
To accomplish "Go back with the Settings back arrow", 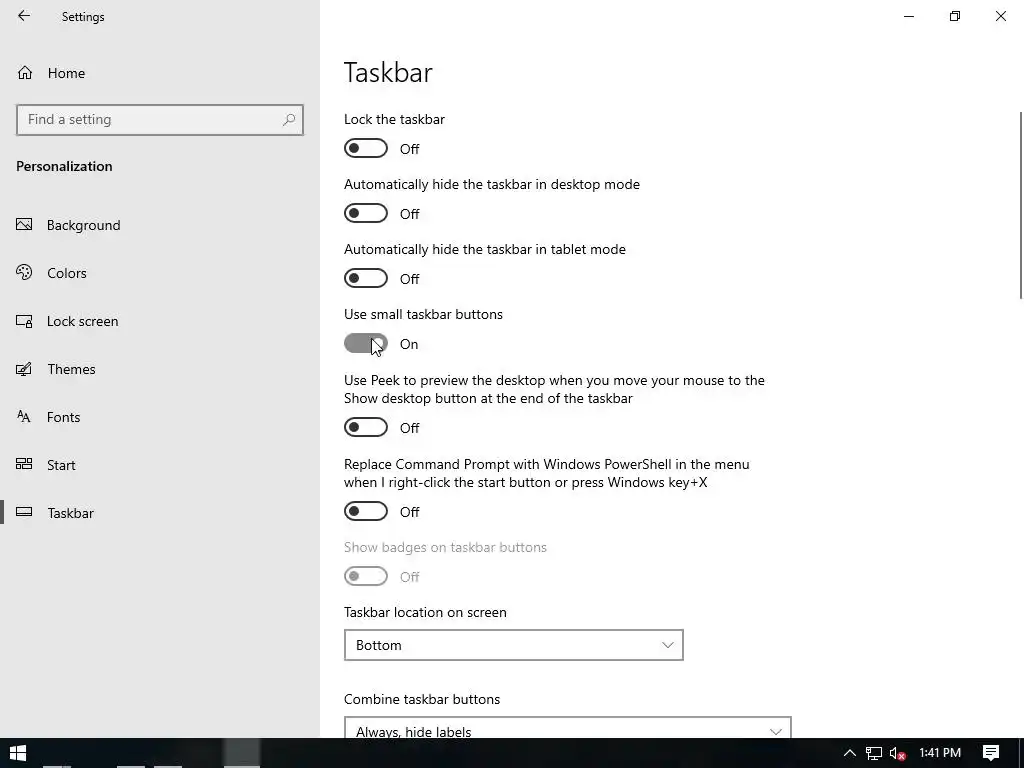I will [24, 16].
